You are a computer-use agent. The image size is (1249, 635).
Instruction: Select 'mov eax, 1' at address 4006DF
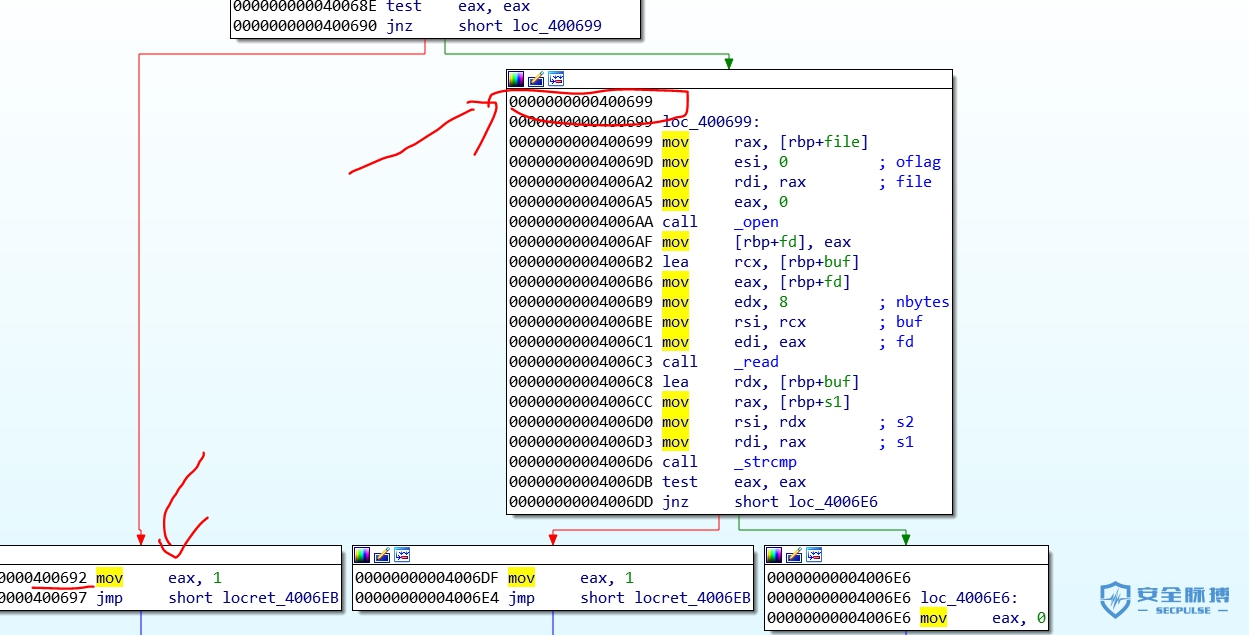(495, 578)
